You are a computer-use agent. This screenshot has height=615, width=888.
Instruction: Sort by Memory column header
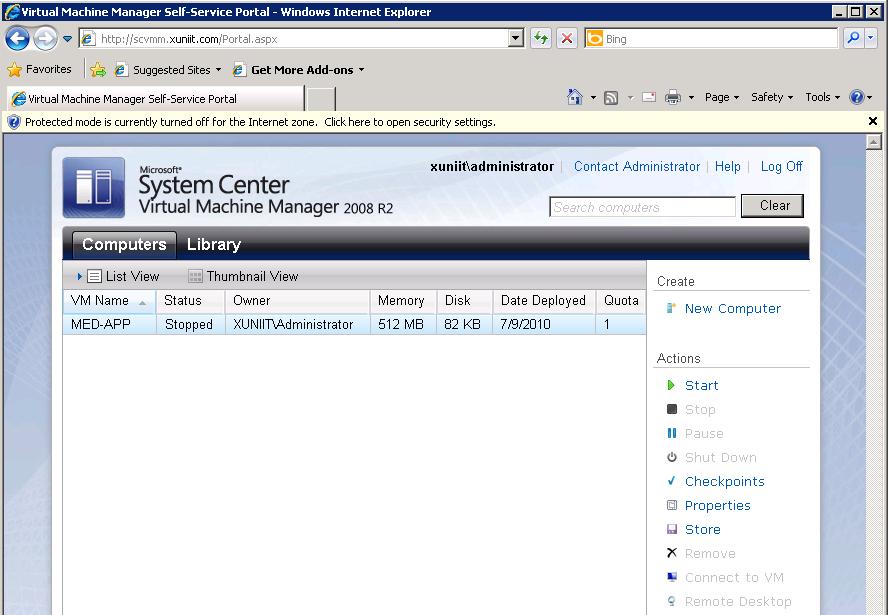click(403, 301)
